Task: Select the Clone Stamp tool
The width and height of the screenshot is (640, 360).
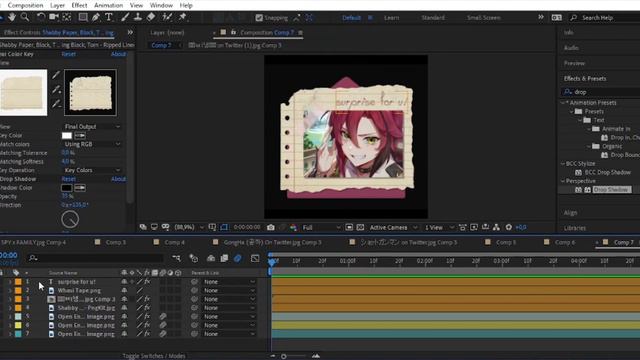Action: point(138,17)
